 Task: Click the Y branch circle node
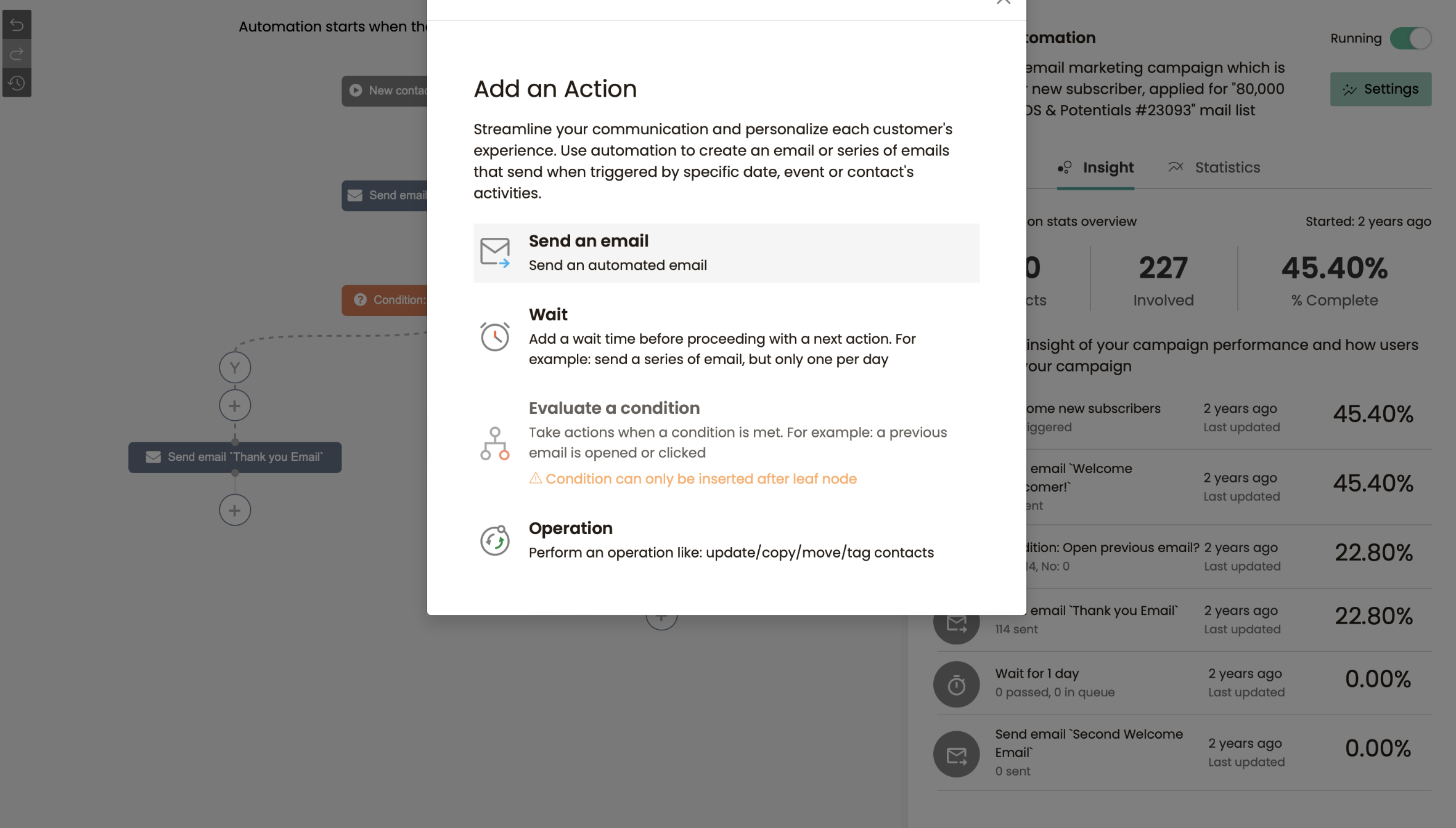pos(235,368)
